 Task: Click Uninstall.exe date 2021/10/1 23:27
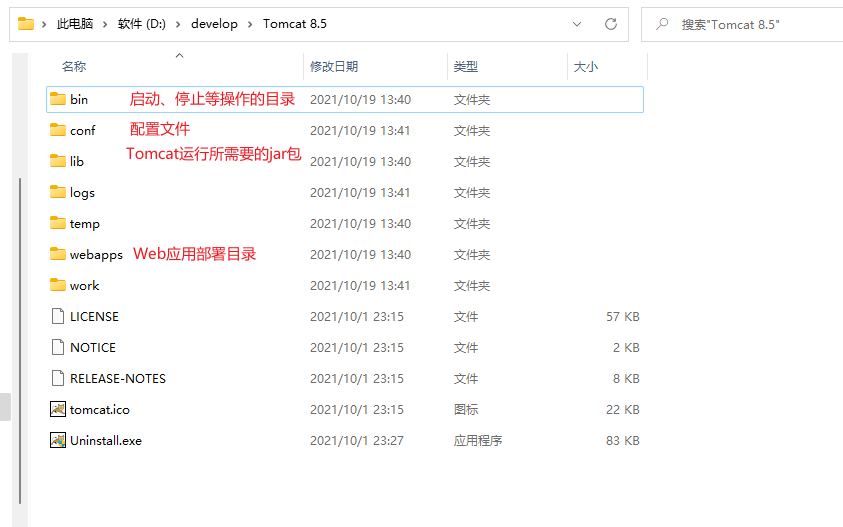356,441
